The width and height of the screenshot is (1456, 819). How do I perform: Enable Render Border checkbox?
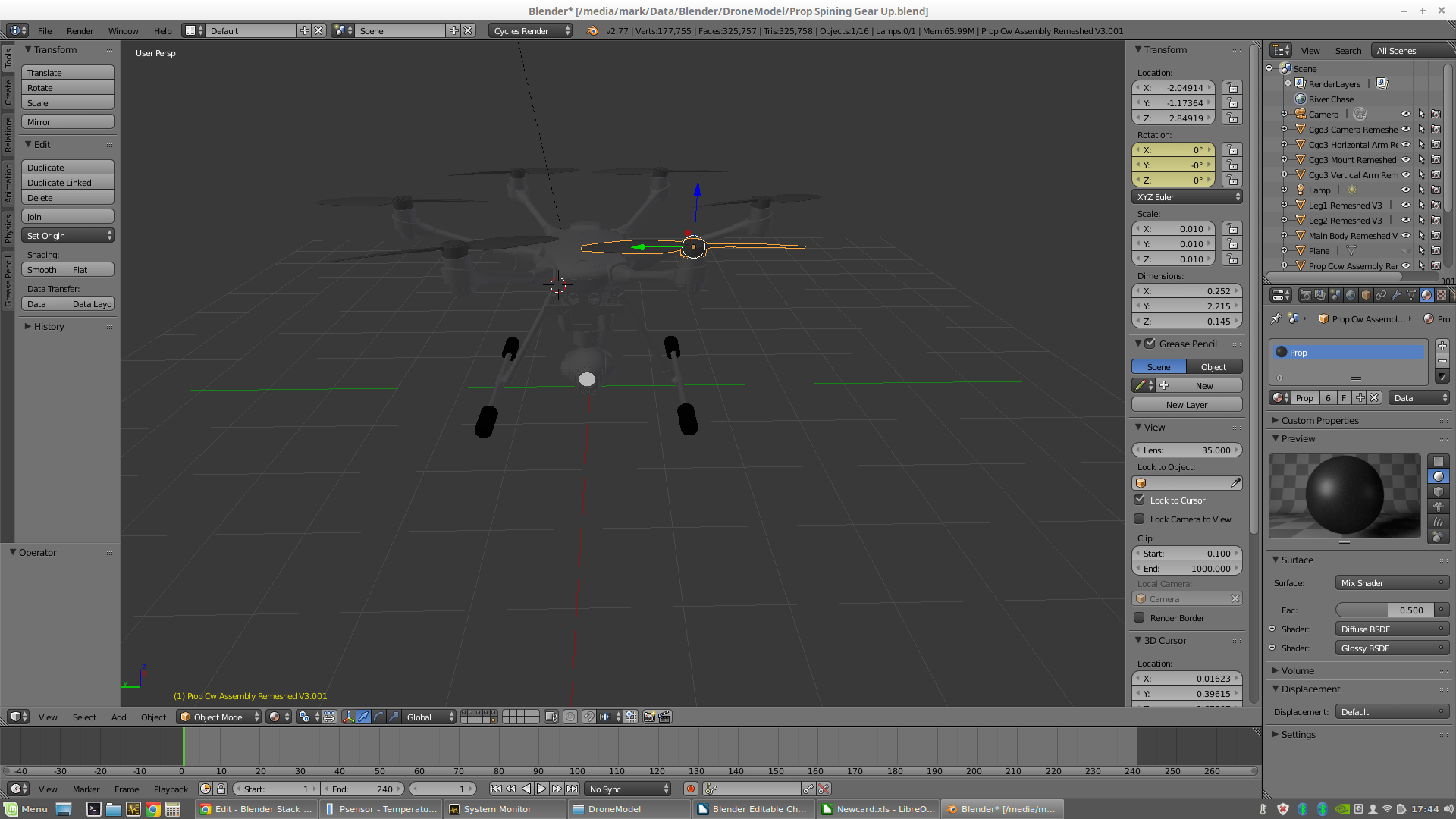1139,617
